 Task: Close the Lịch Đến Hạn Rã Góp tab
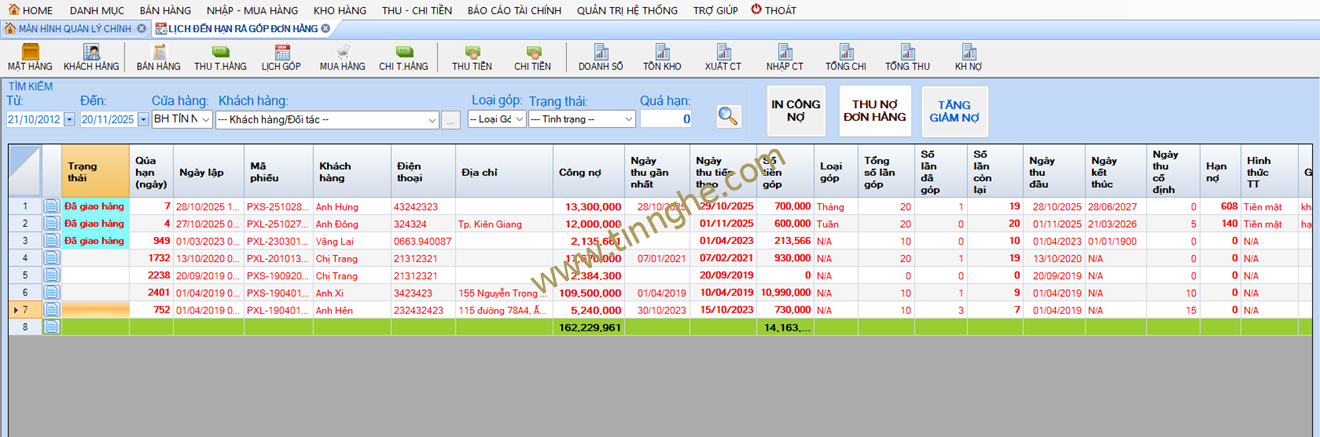point(326,28)
